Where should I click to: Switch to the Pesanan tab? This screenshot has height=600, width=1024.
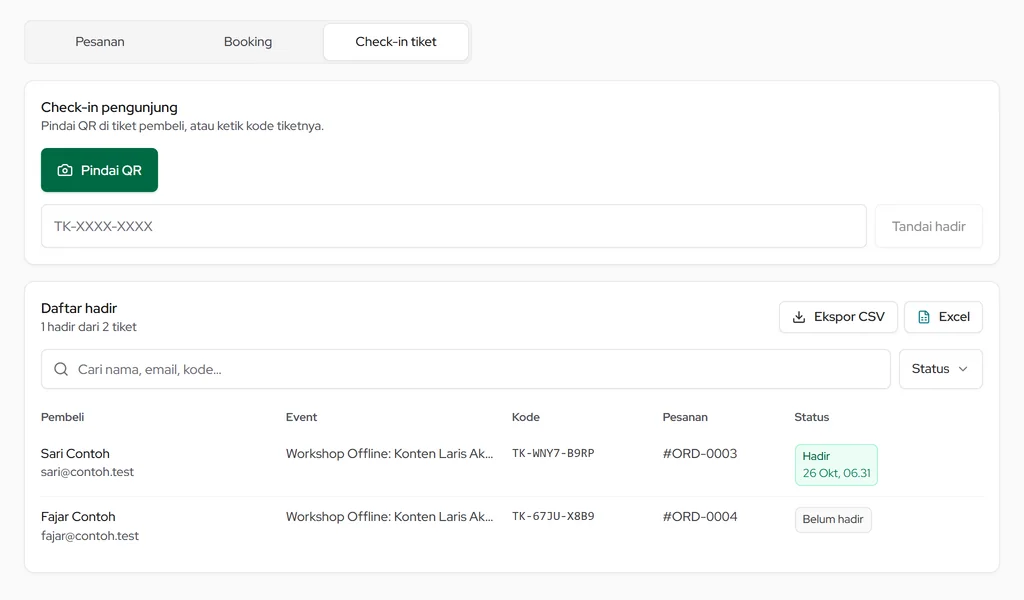[100, 42]
